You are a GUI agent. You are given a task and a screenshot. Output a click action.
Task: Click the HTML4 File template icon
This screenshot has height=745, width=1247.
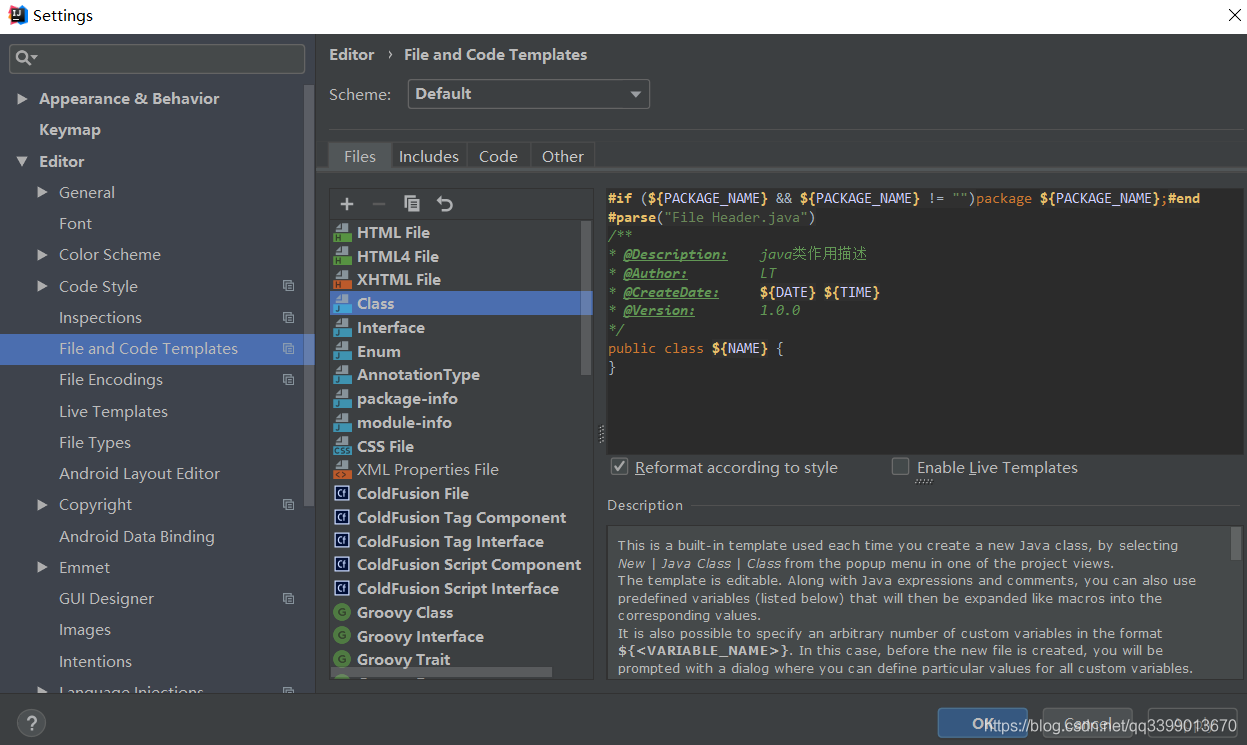[343, 256]
